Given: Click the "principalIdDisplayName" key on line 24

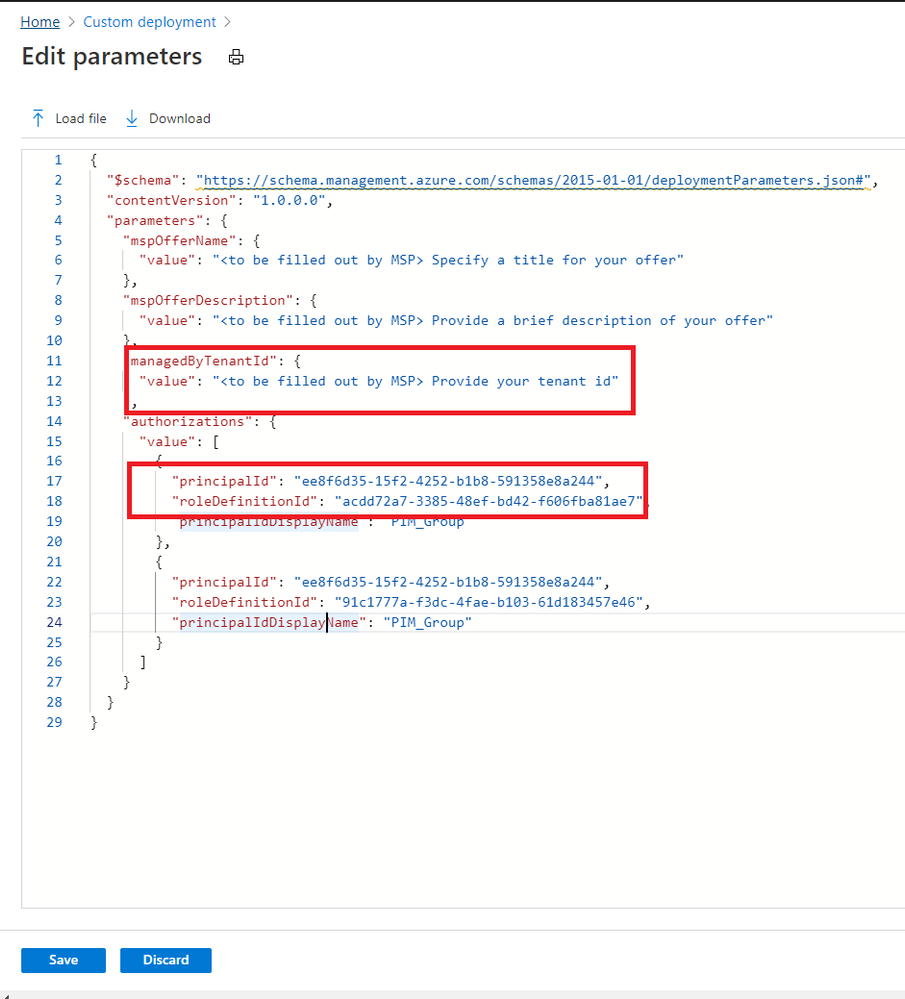Looking at the screenshot, I should (268, 622).
